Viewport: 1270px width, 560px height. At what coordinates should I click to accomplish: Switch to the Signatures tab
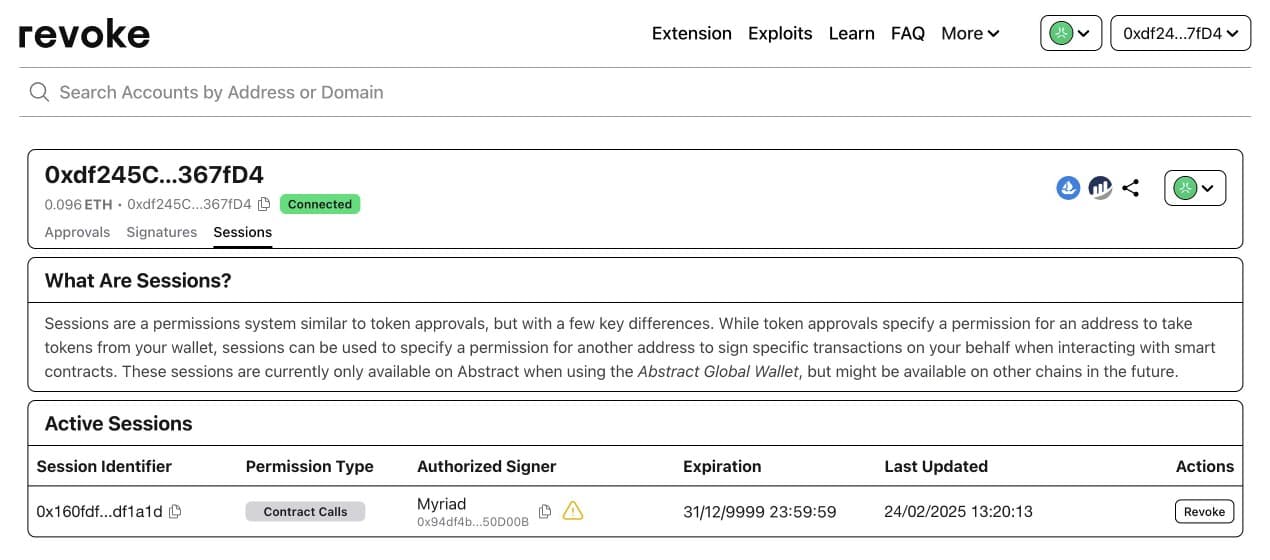pyautogui.click(x=161, y=232)
